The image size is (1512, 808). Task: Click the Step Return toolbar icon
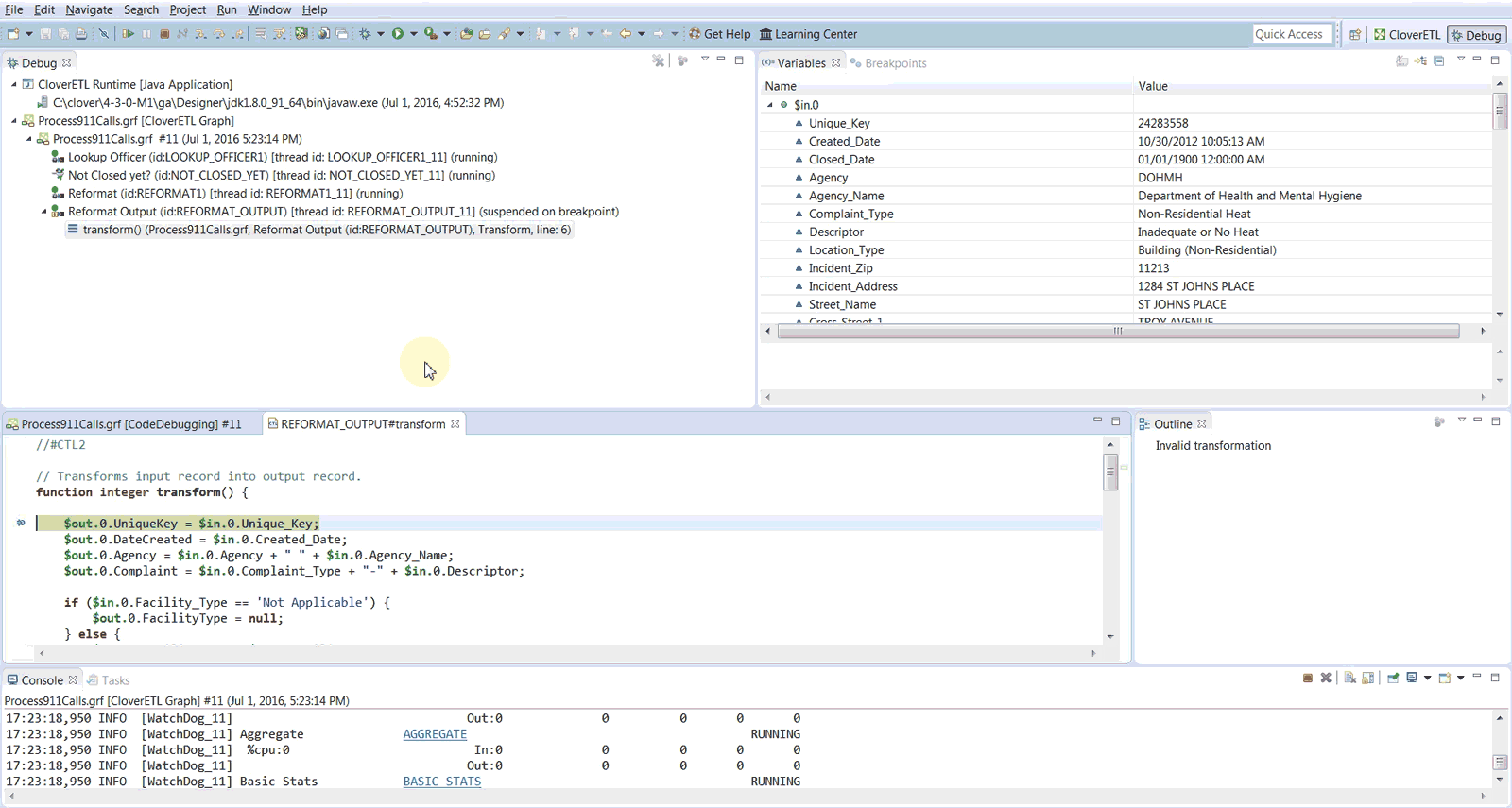point(238,34)
